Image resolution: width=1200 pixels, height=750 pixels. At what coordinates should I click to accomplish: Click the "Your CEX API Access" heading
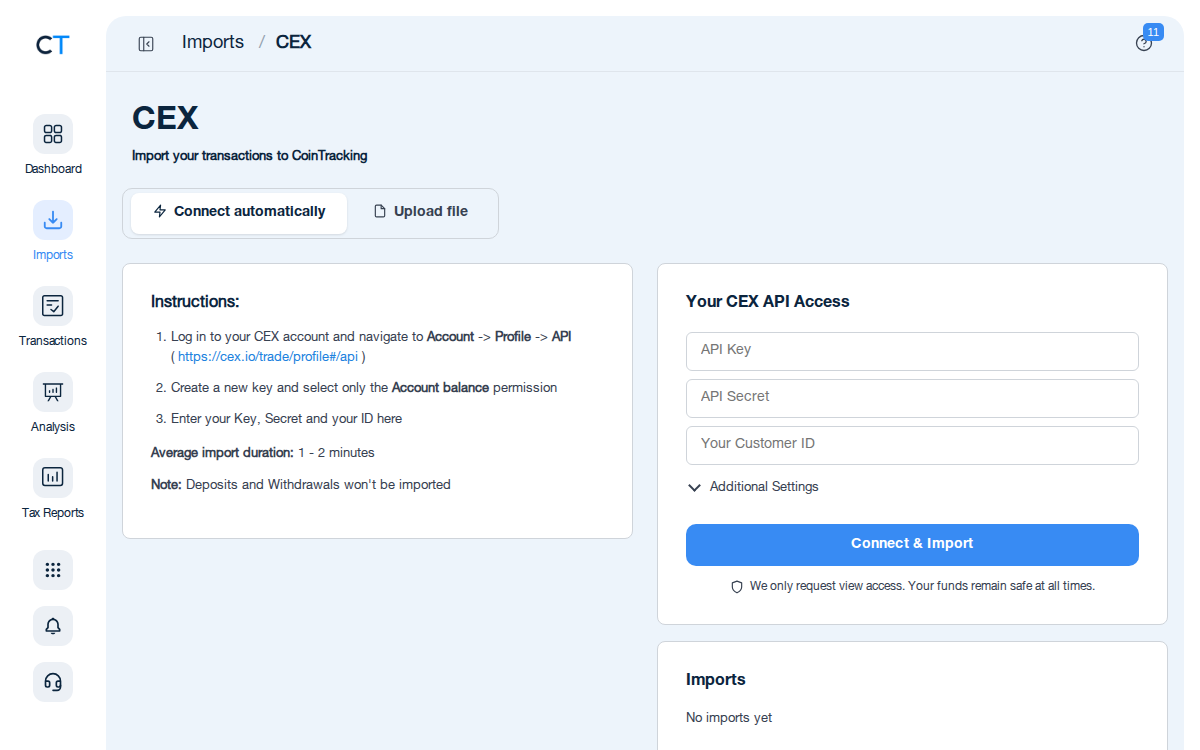click(768, 301)
